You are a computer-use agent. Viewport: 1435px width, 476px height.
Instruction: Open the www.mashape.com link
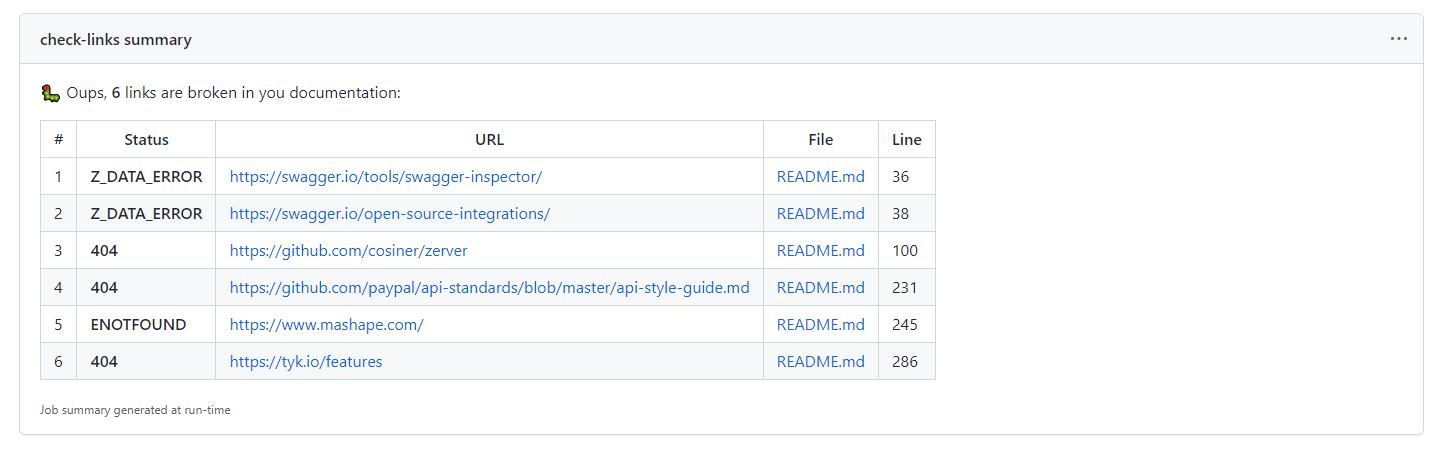[327, 325]
